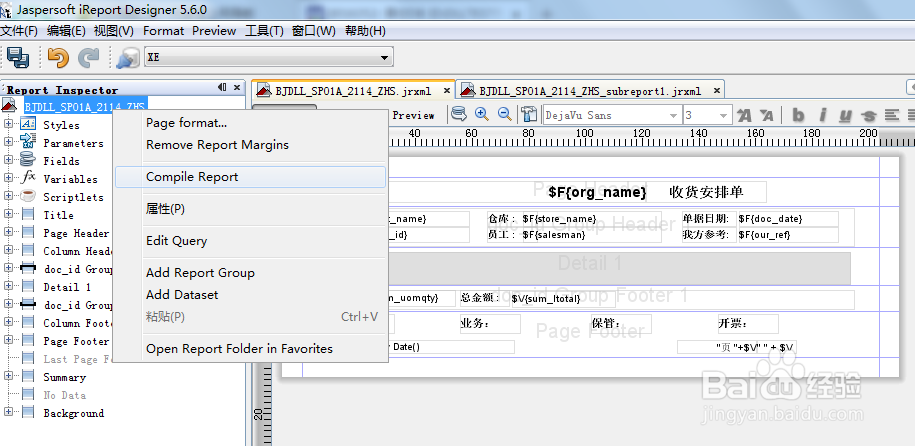The image size is (915, 446).
Task: Click the Save All toolbar icon
Action: [x=18, y=57]
